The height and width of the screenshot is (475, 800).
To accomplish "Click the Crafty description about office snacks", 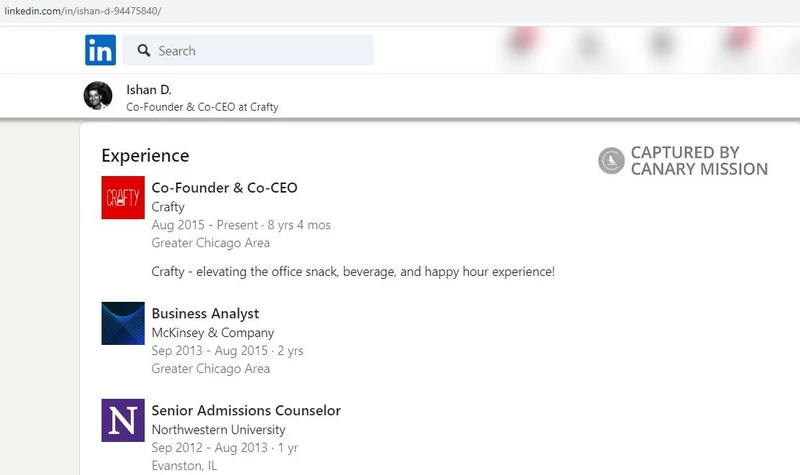I will (353, 271).
